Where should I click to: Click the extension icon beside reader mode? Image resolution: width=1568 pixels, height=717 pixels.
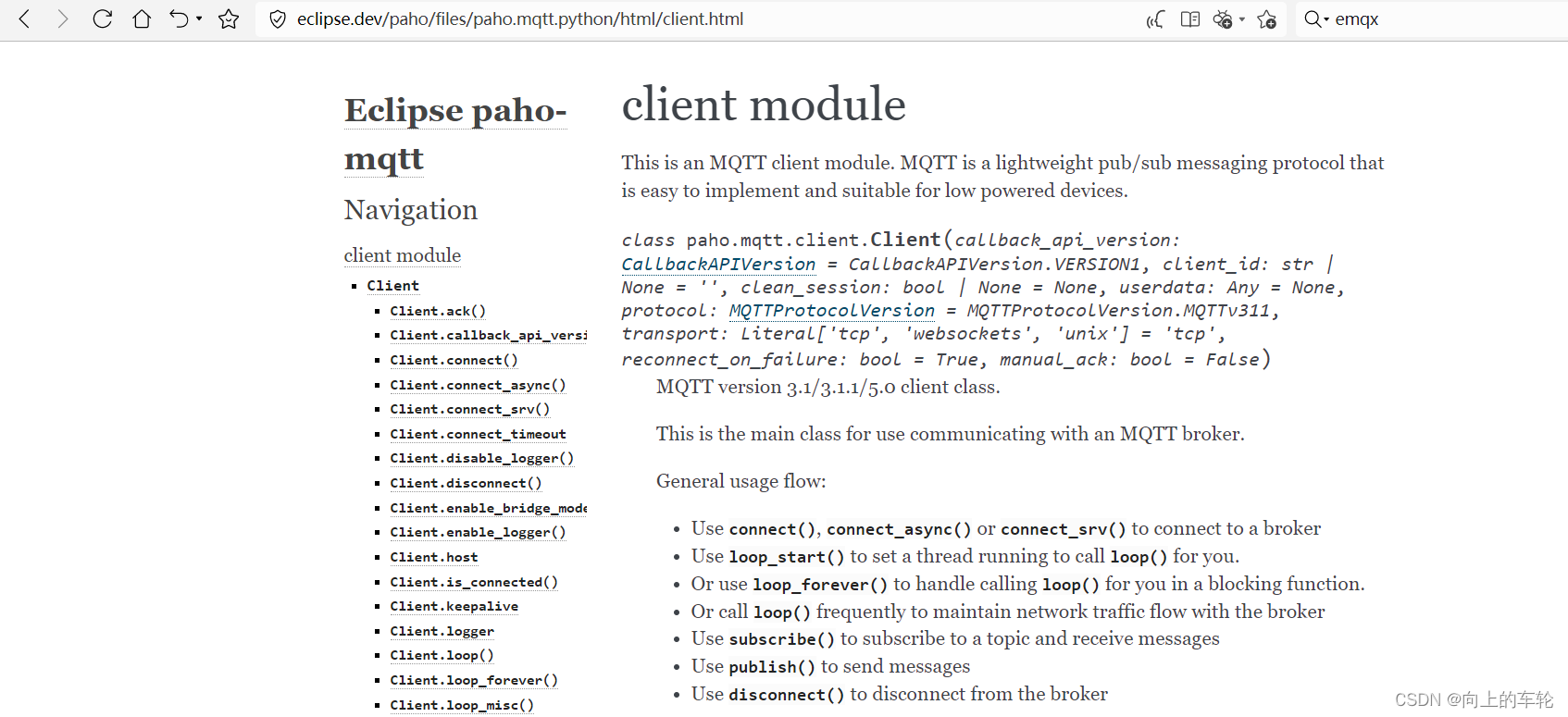[x=1223, y=19]
